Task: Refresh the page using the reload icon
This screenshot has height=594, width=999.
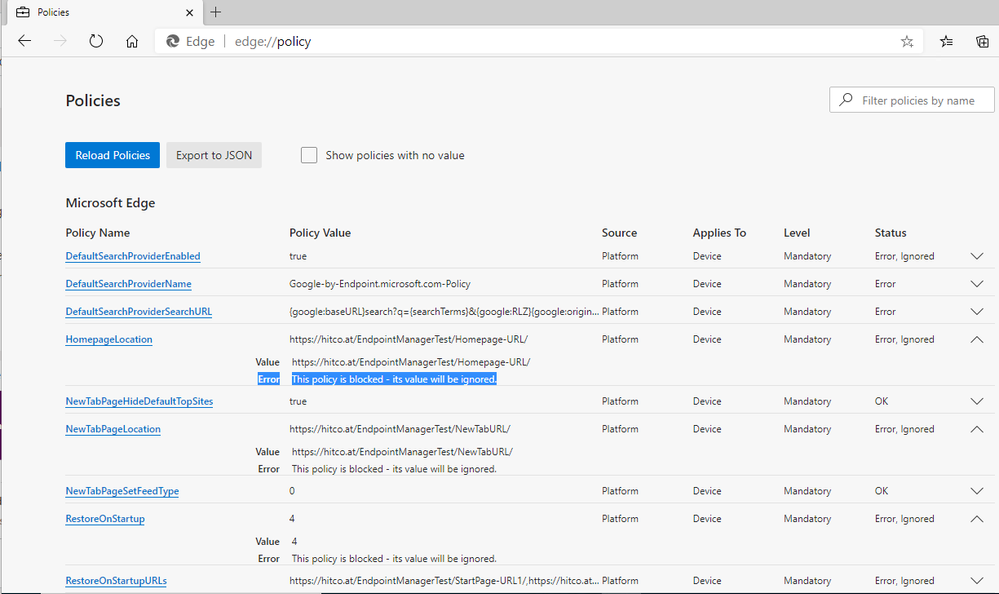Action: tap(96, 41)
